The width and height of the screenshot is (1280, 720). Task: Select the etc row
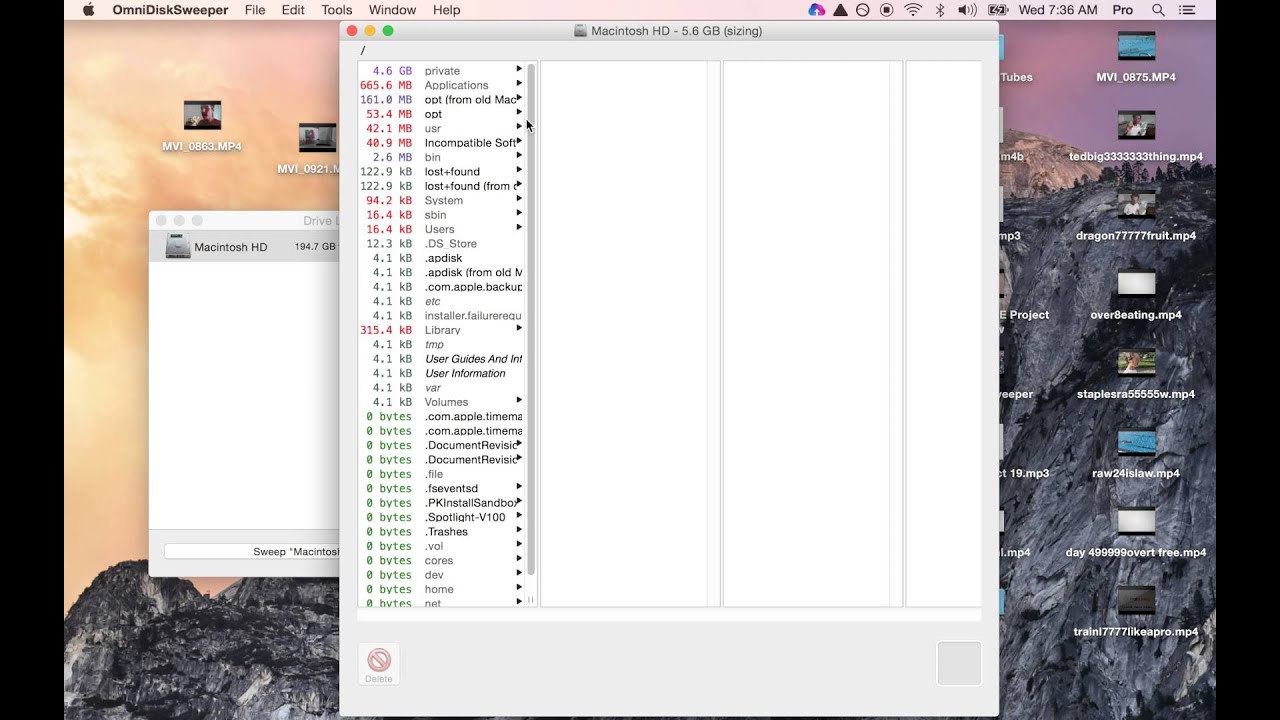pyautogui.click(x=441, y=301)
